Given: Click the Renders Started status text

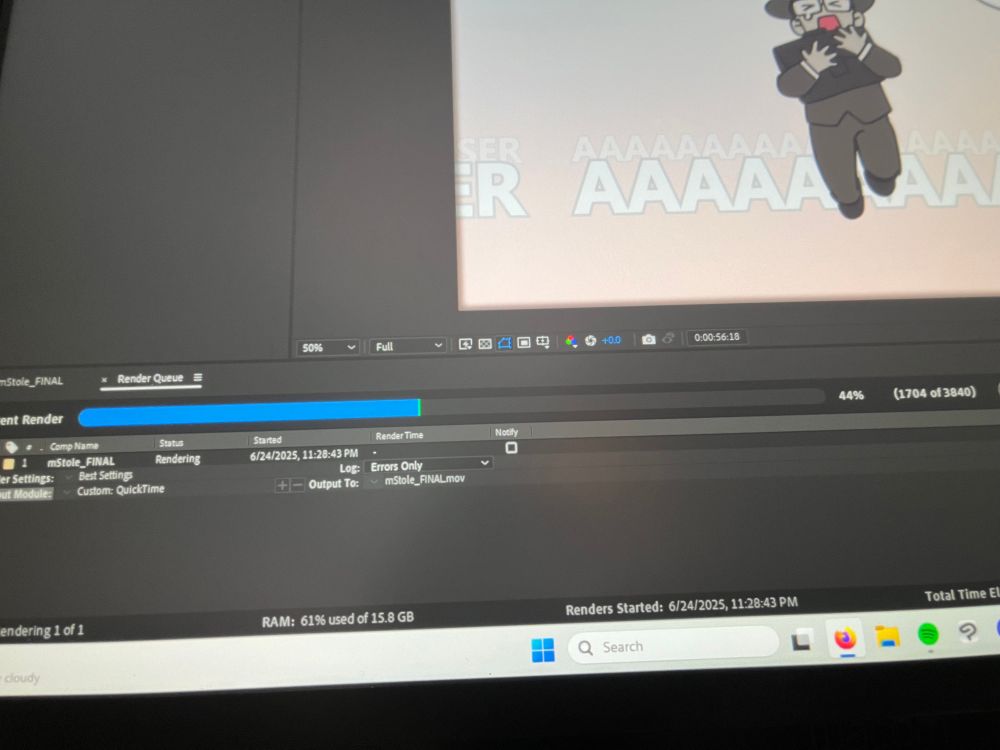Looking at the screenshot, I should [x=681, y=605].
